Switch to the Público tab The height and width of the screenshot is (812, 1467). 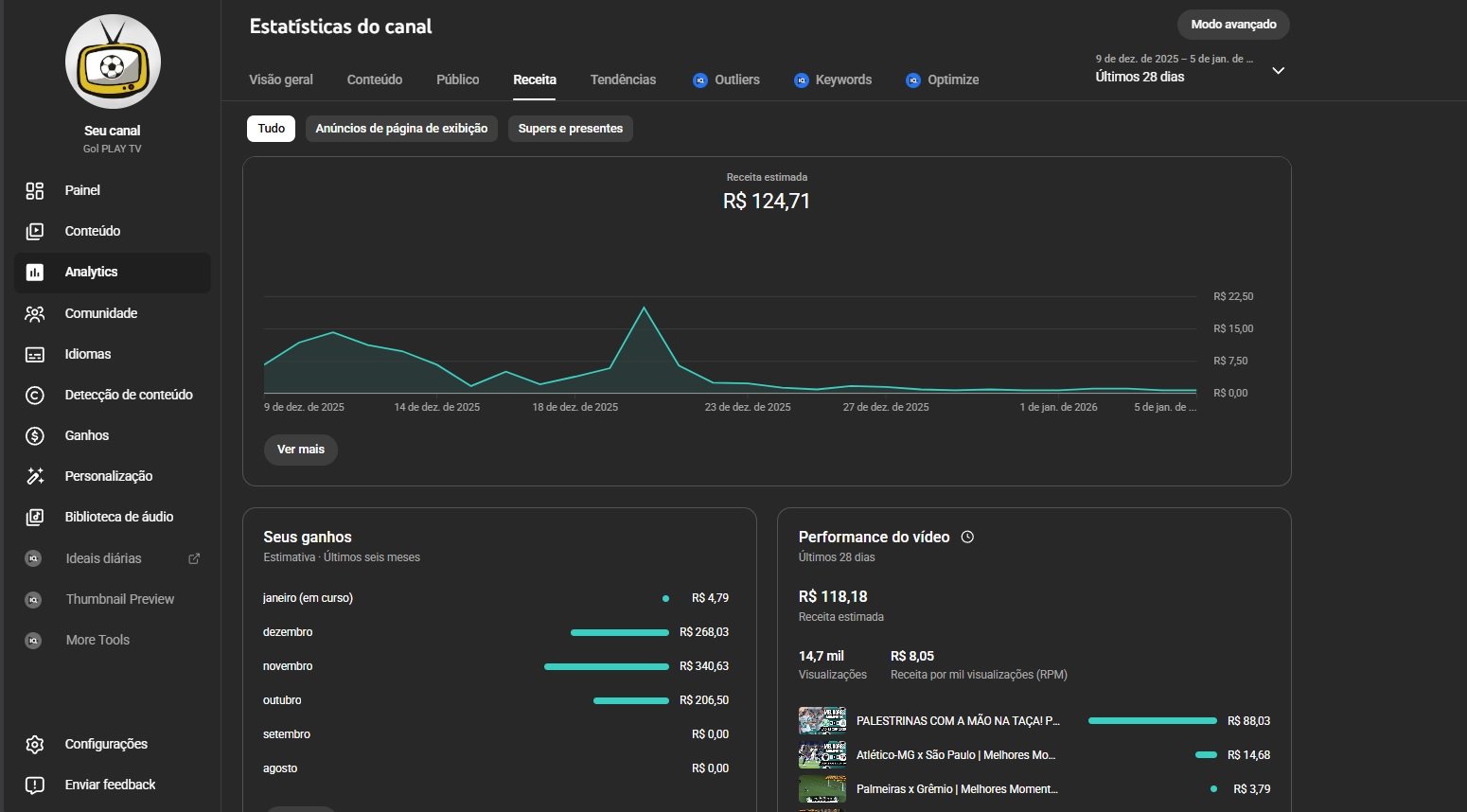[457, 80]
